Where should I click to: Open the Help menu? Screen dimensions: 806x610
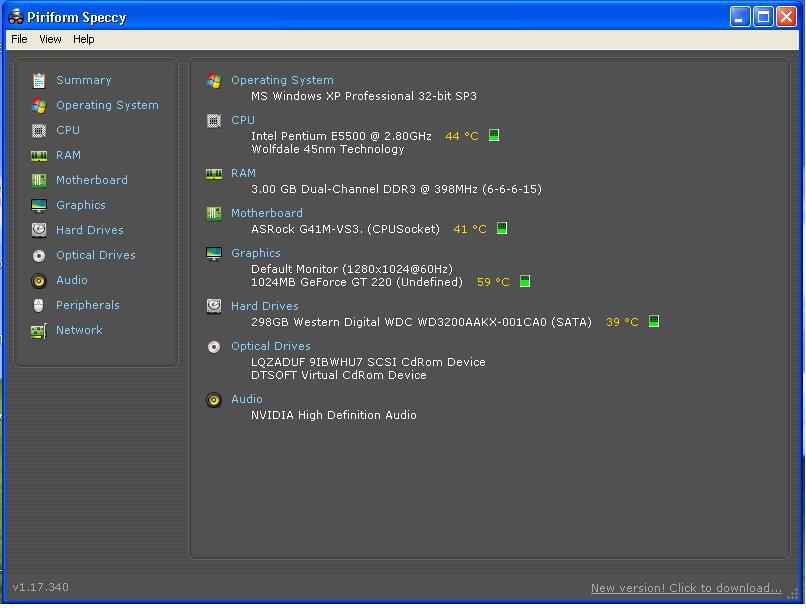coord(84,39)
